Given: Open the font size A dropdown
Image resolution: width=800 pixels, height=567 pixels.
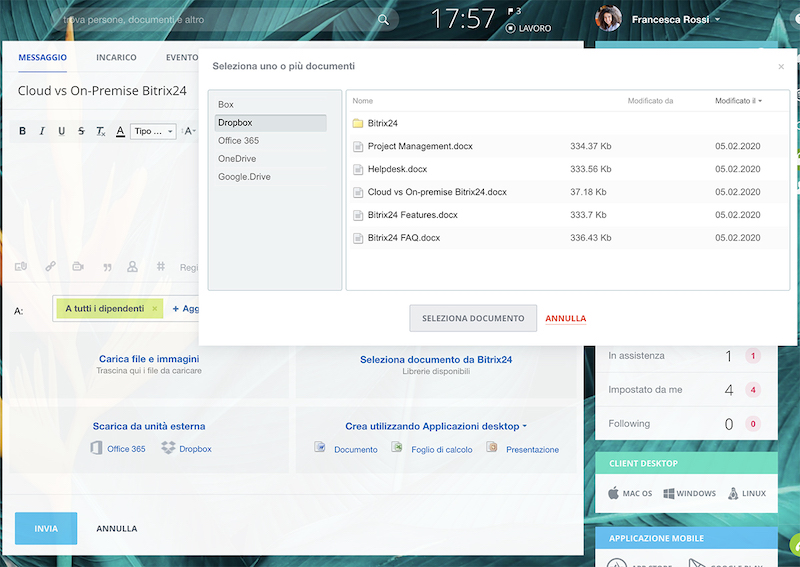Looking at the screenshot, I should pyautogui.click(x=188, y=131).
